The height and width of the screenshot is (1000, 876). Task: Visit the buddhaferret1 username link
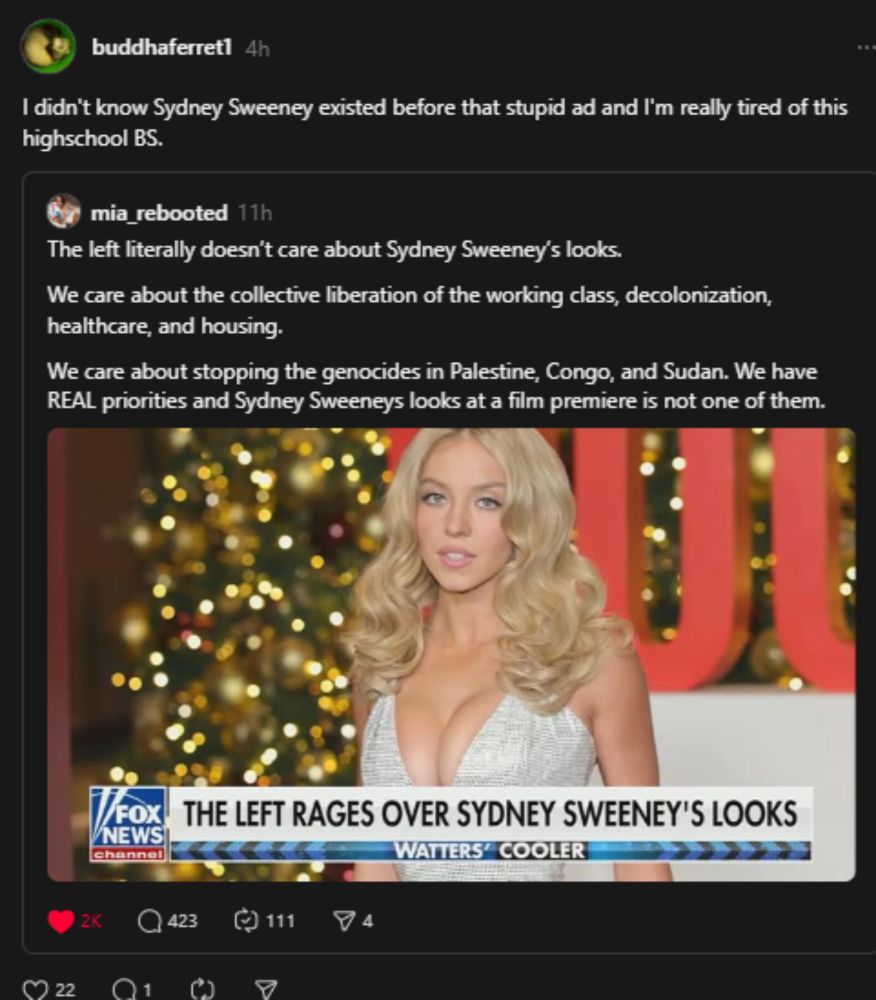(x=161, y=47)
